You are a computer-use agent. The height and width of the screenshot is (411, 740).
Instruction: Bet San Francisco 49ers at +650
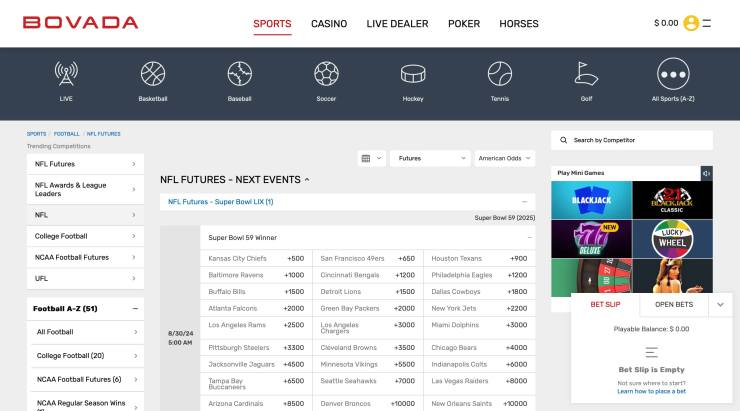point(368,259)
